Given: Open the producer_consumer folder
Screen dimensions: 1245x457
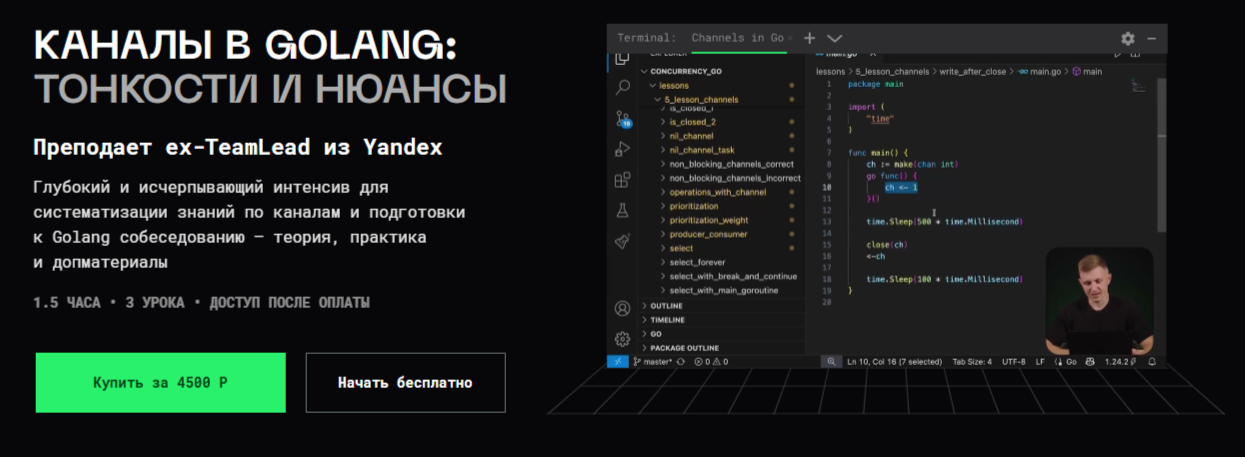Looking at the screenshot, I should 708,234.
